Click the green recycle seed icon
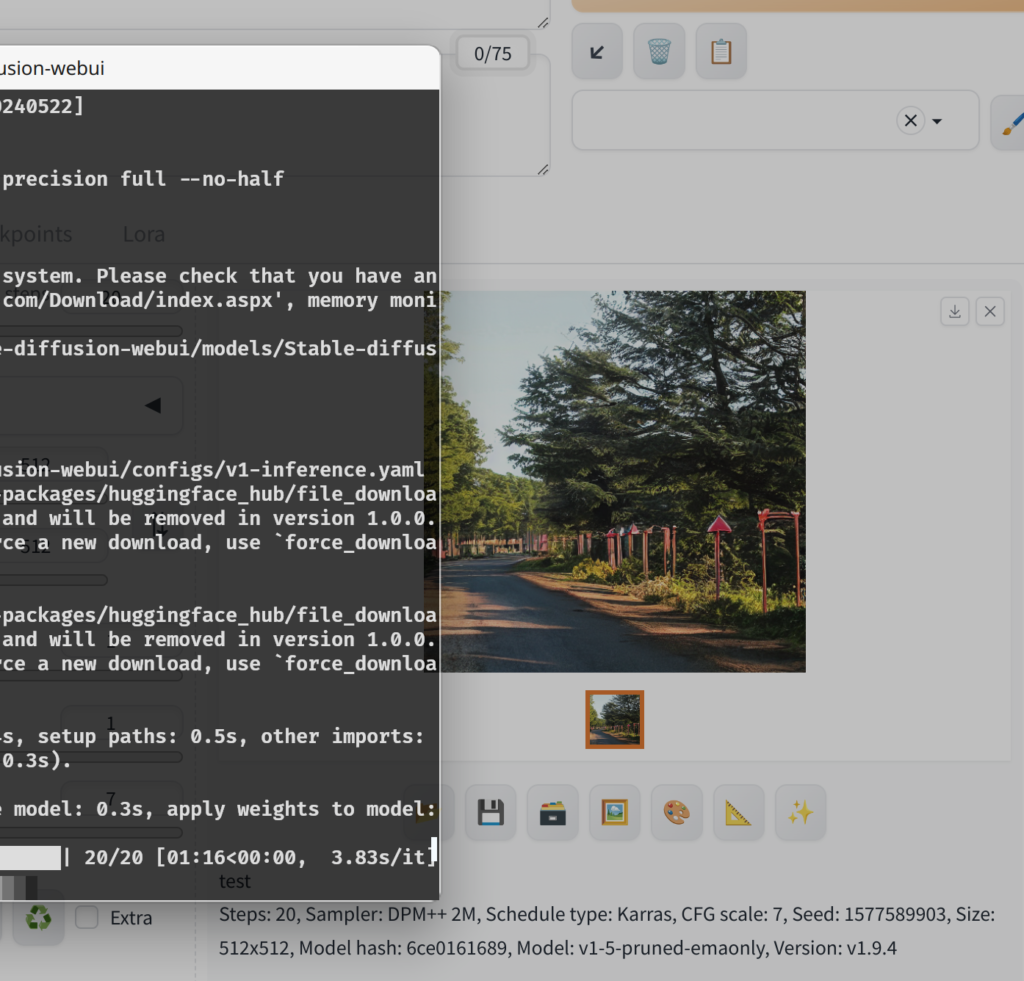The image size is (1024, 981). 39,918
